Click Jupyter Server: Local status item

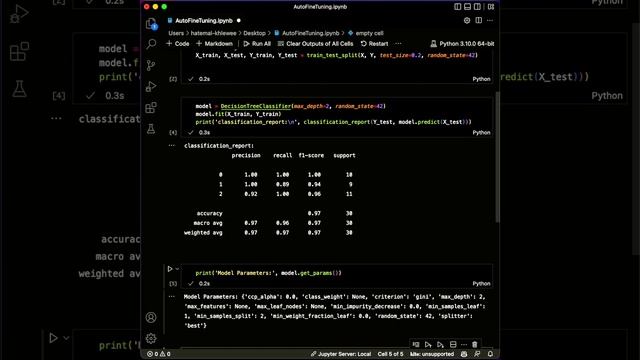tap(341, 354)
